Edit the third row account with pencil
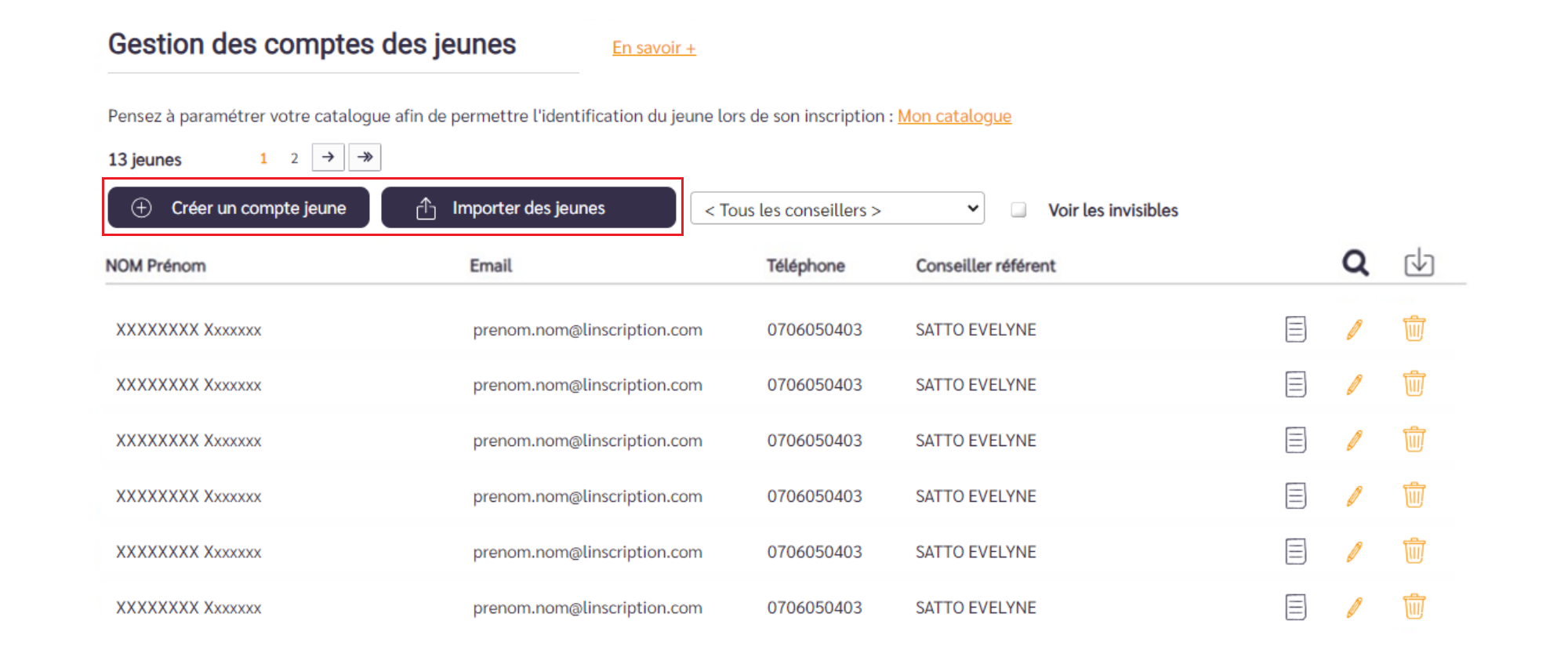The height and width of the screenshot is (657, 1568). pyautogui.click(x=1354, y=440)
